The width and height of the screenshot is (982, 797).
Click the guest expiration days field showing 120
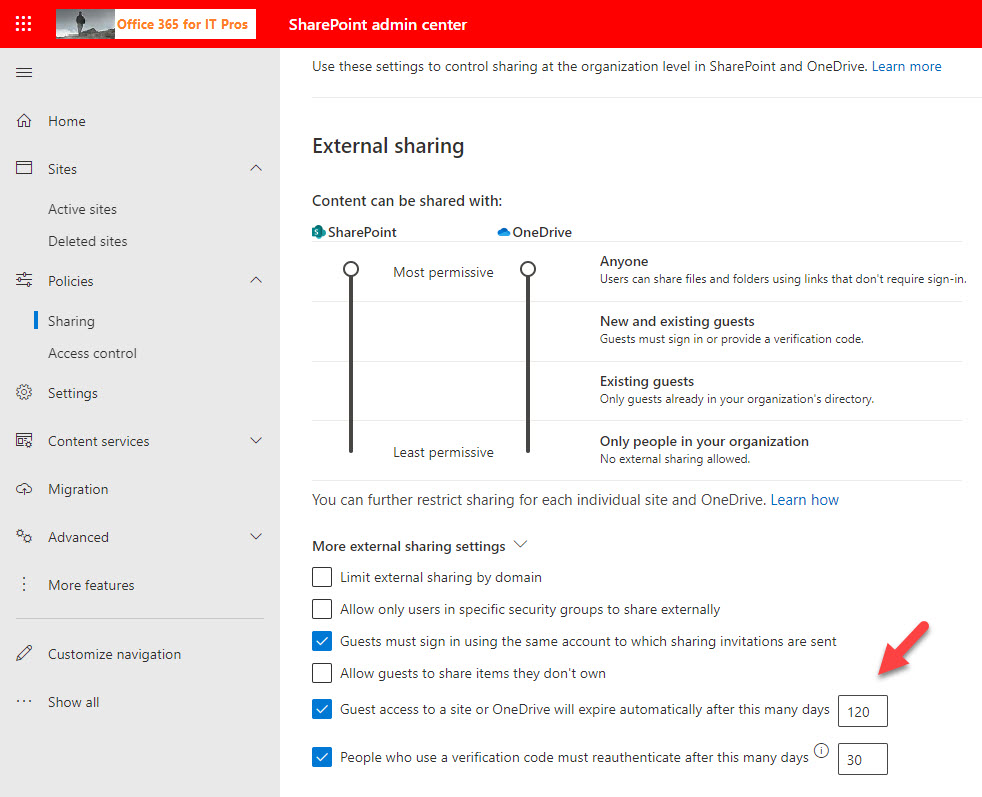click(x=862, y=712)
